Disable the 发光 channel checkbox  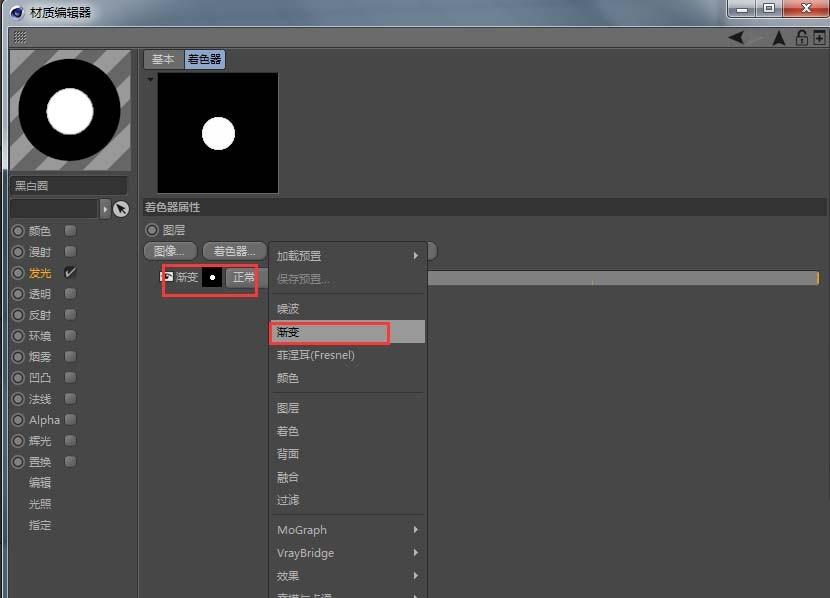pos(69,272)
